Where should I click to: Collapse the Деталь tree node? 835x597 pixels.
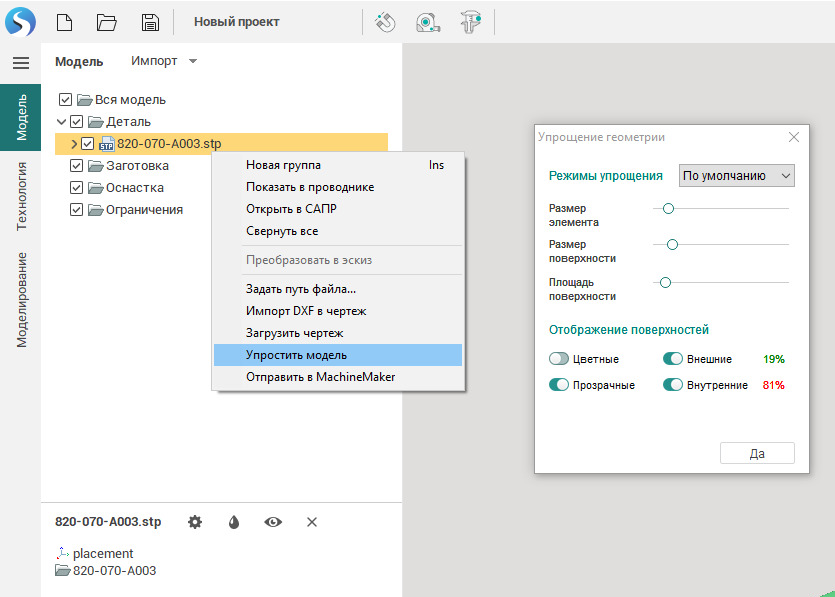(62, 122)
